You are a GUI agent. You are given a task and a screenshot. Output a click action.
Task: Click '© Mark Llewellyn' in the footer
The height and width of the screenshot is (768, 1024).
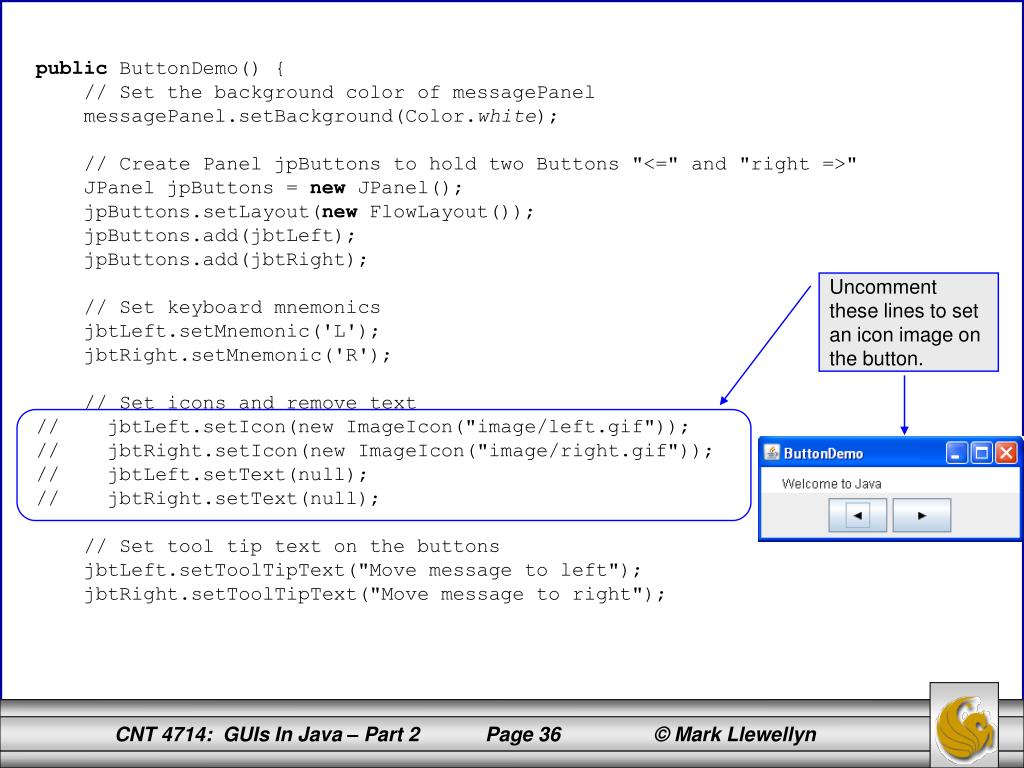[x=735, y=735]
